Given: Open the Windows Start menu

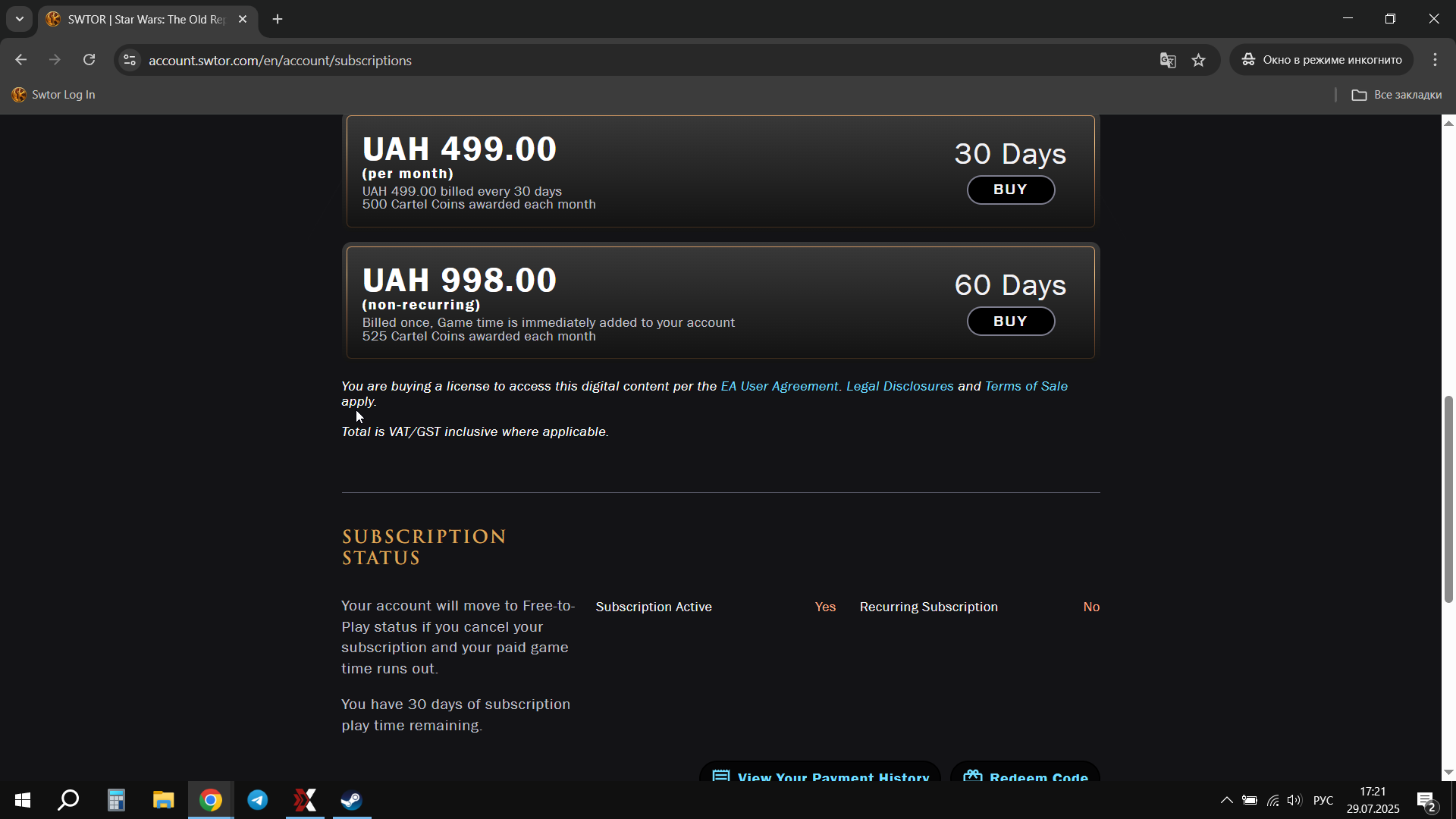Looking at the screenshot, I should (23, 800).
